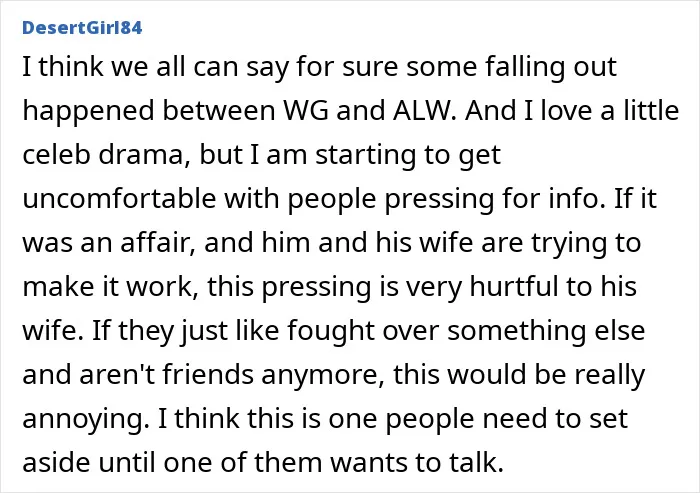This screenshot has height=493, width=700.
Task: Click the word 'uncomfortable' in the comment
Action: 119,198
